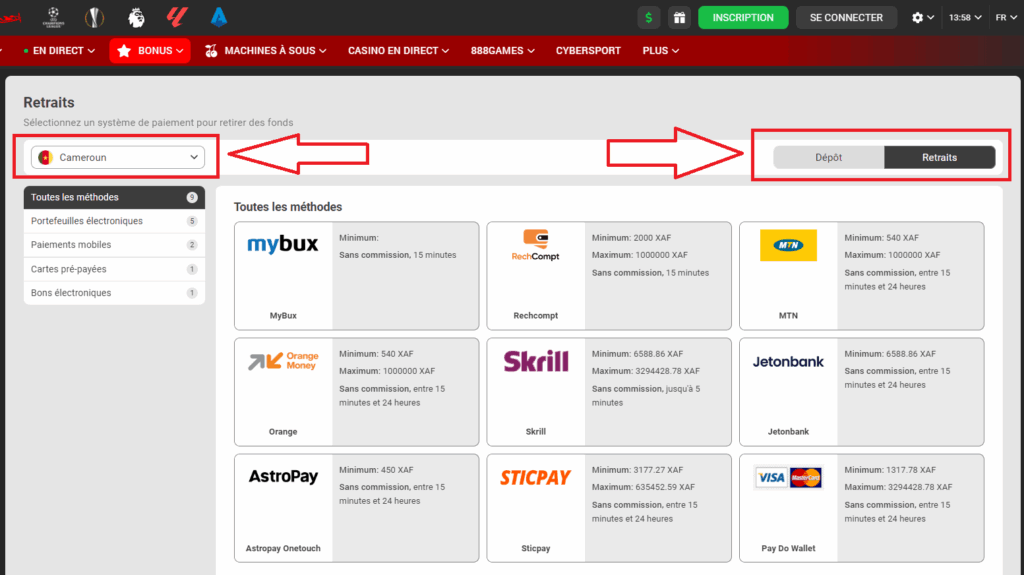Select the Orange Money logo
Image resolution: width=1024 pixels, height=575 pixels.
283,361
